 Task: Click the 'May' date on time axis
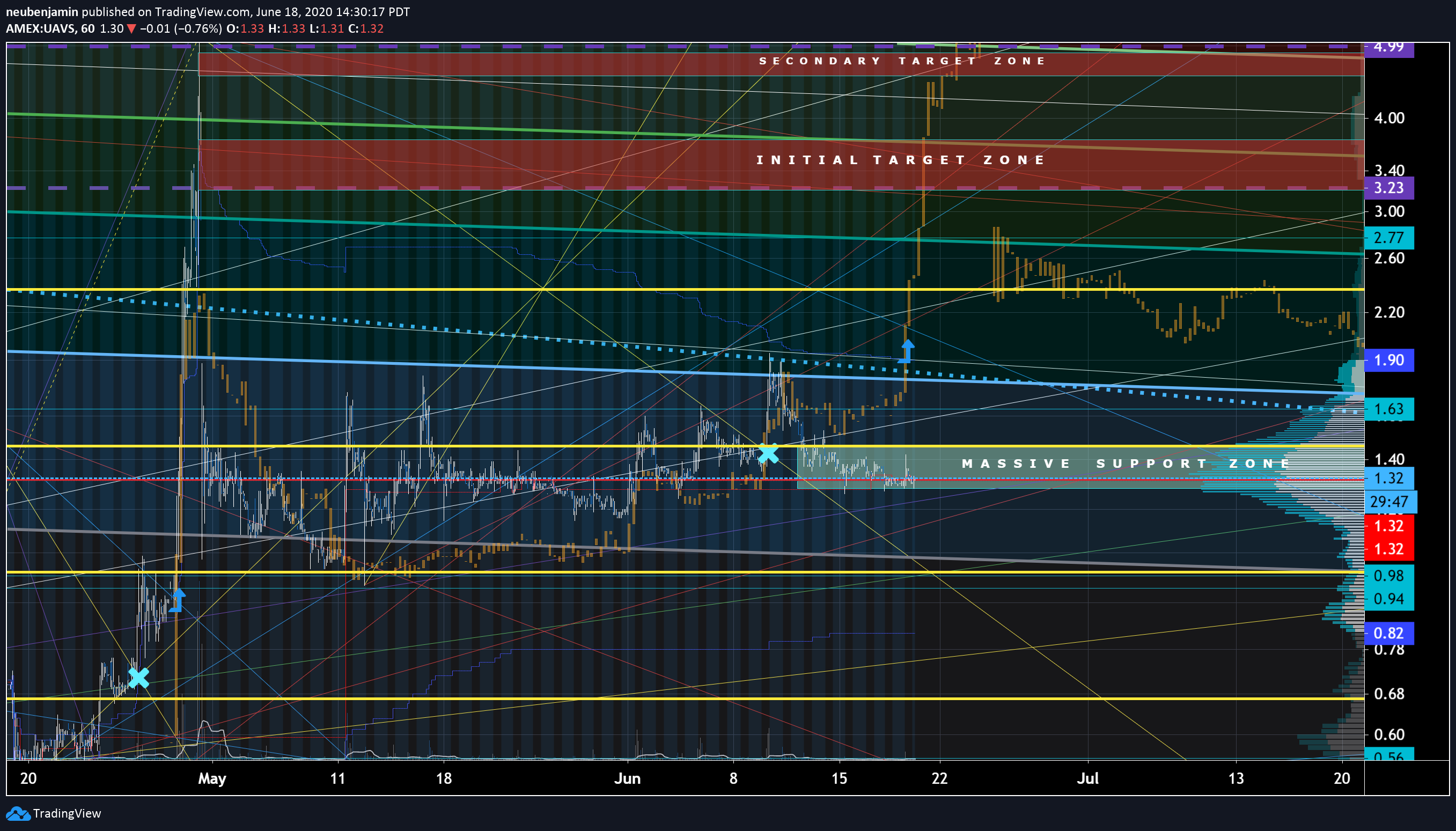[x=212, y=778]
